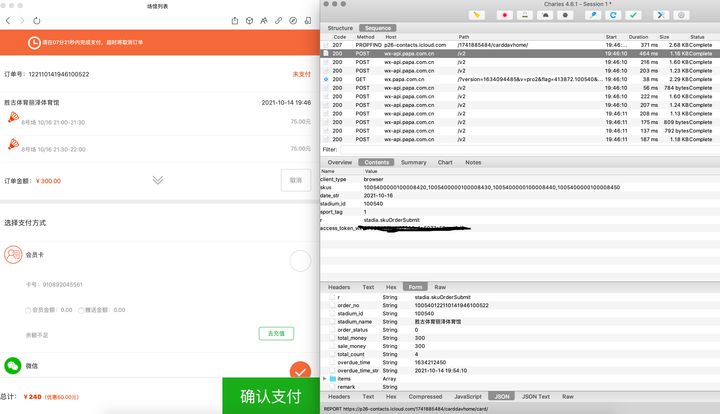Toggle SSL proxying icon in Charles toolbar
This screenshot has height=414, width=720.
pos(525,15)
